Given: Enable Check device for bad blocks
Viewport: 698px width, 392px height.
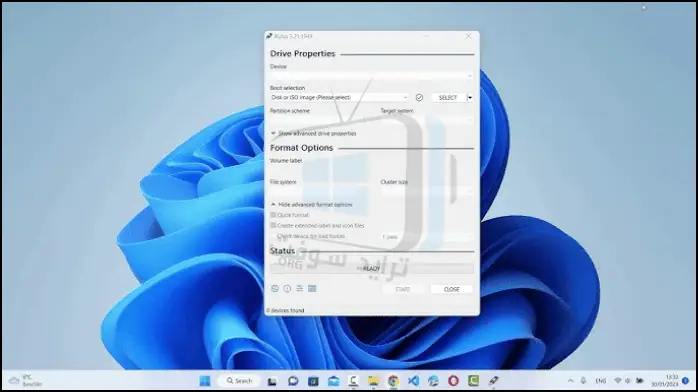Looking at the screenshot, I should click(x=273, y=236).
